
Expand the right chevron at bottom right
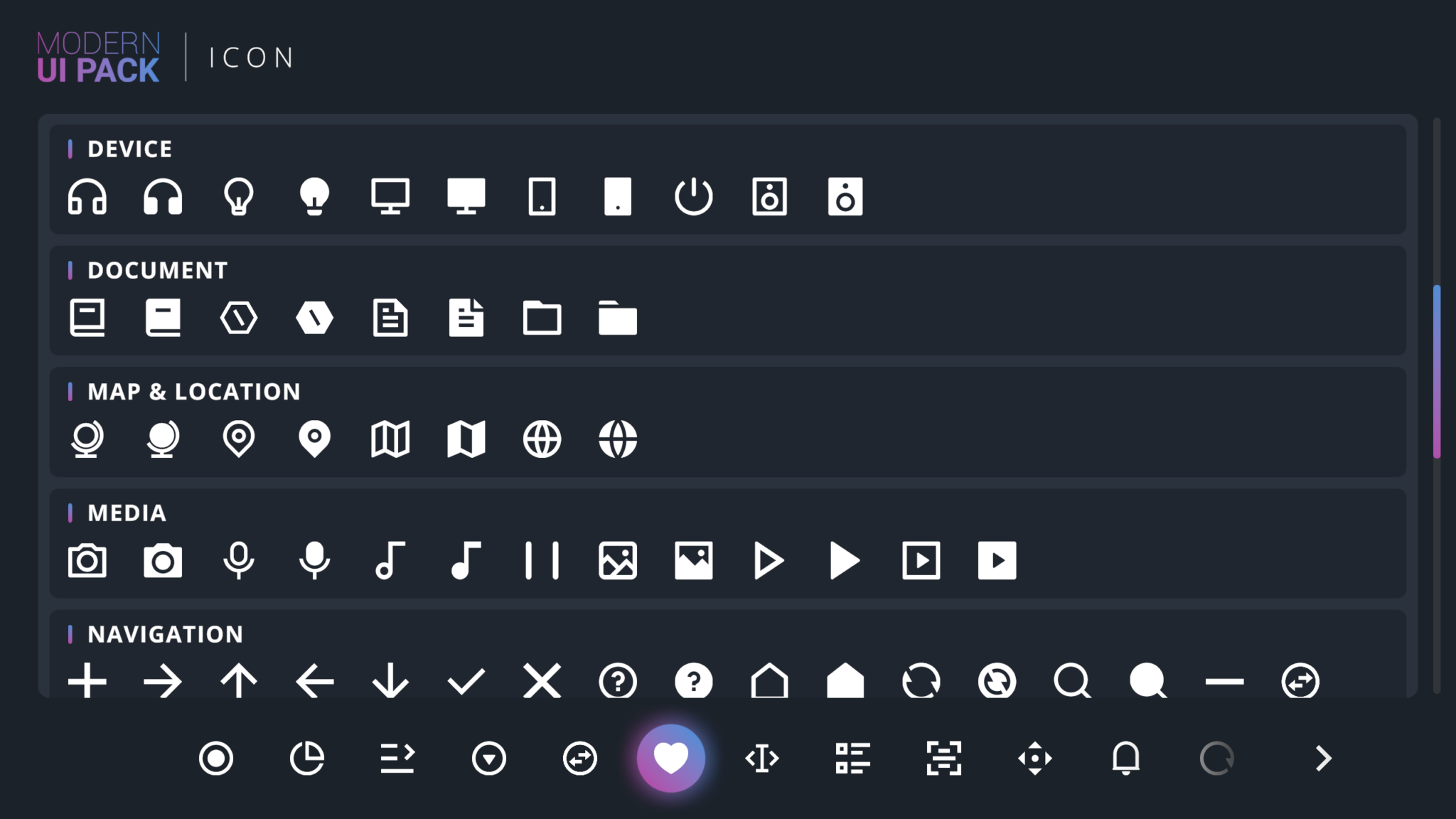pyautogui.click(x=1324, y=758)
